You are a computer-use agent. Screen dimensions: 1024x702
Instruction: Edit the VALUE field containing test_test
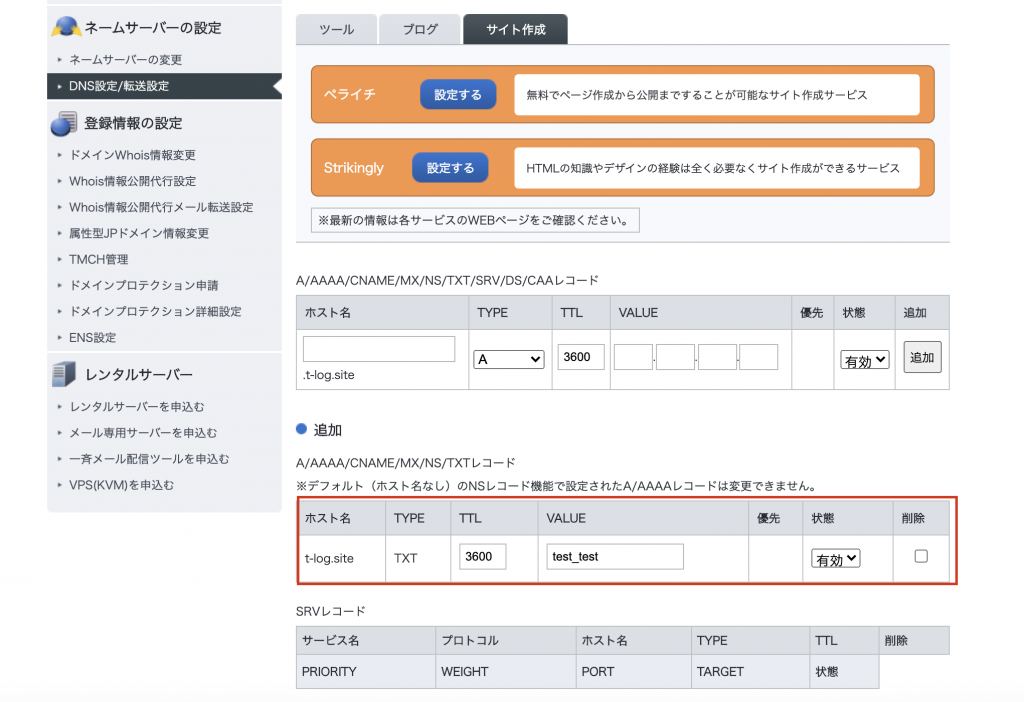pos(615,556)
